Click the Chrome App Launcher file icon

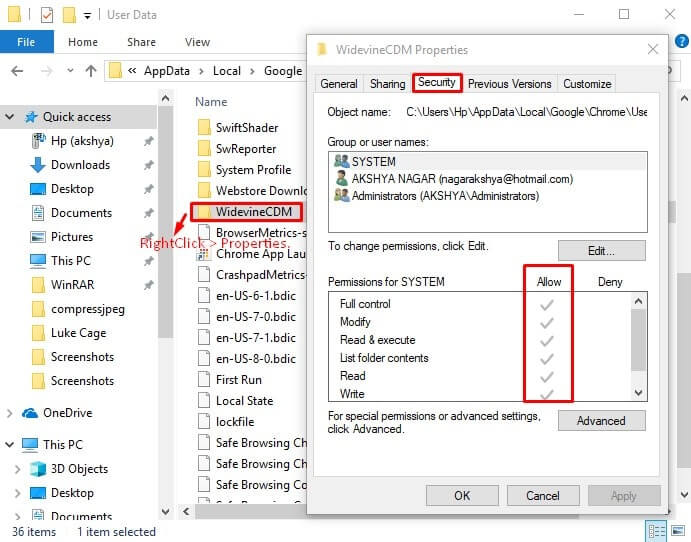click(x=203, y=254)
